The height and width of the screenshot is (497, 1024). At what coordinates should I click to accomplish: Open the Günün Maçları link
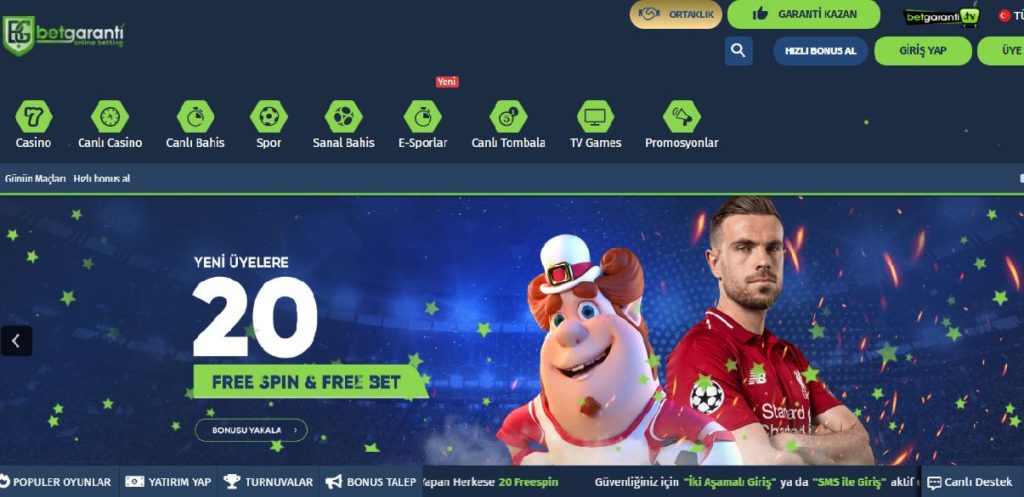(35, 178)
